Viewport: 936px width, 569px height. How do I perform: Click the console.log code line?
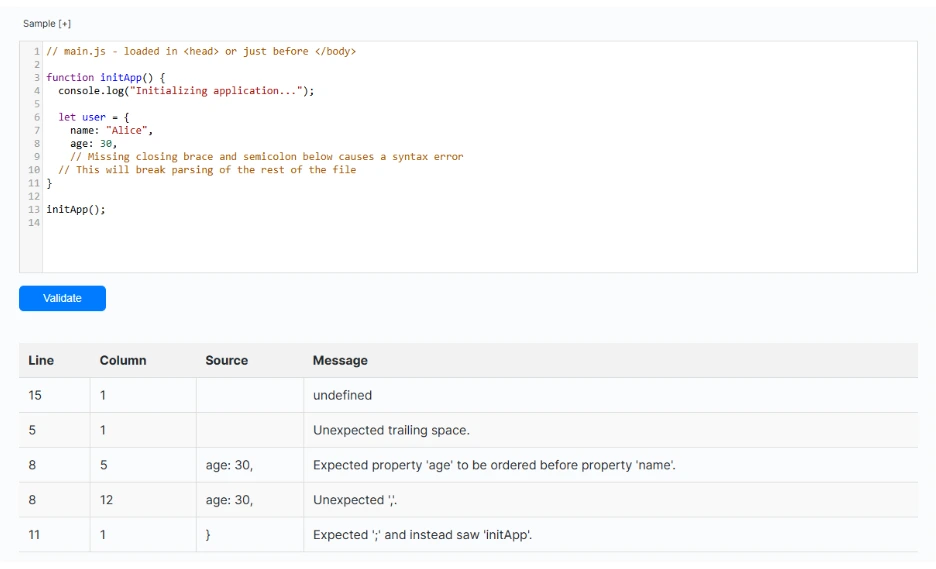click(186, 91)
